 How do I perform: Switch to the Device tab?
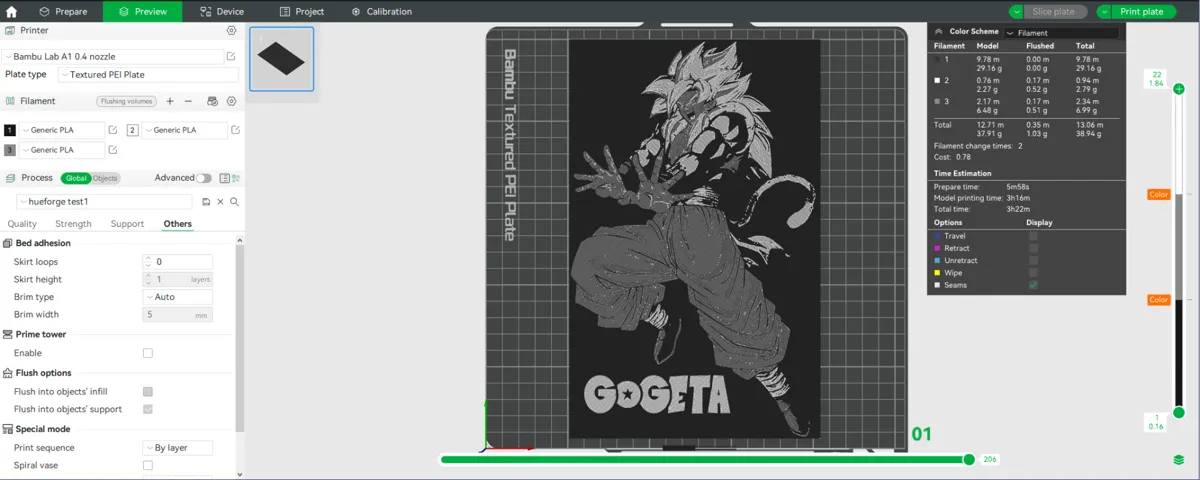[222, 12]
